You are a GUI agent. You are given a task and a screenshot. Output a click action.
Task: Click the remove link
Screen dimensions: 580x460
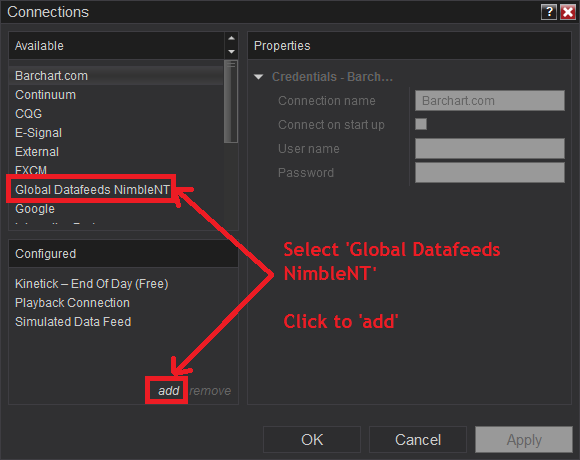[210, 391]
